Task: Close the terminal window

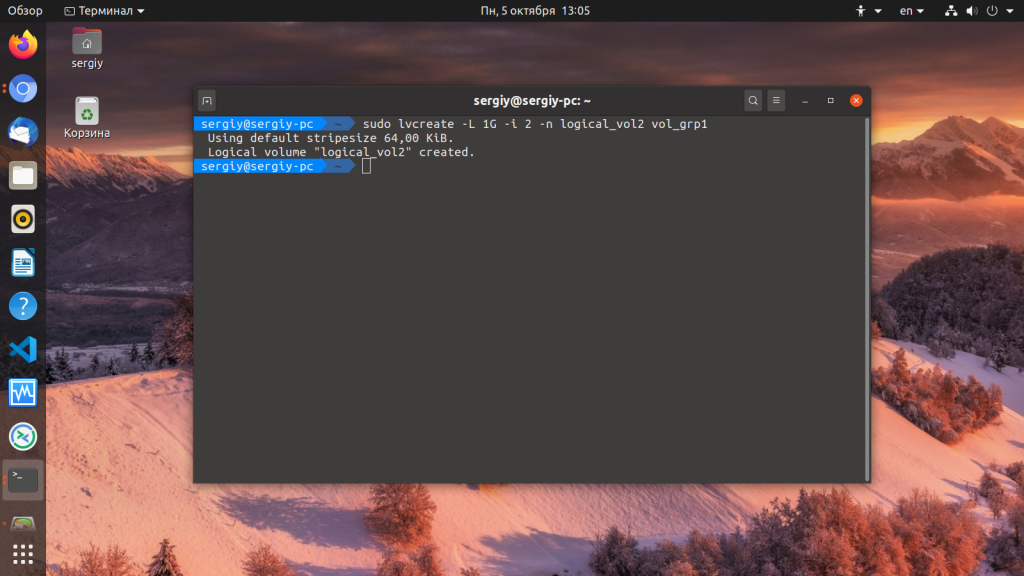Action: 856,101
